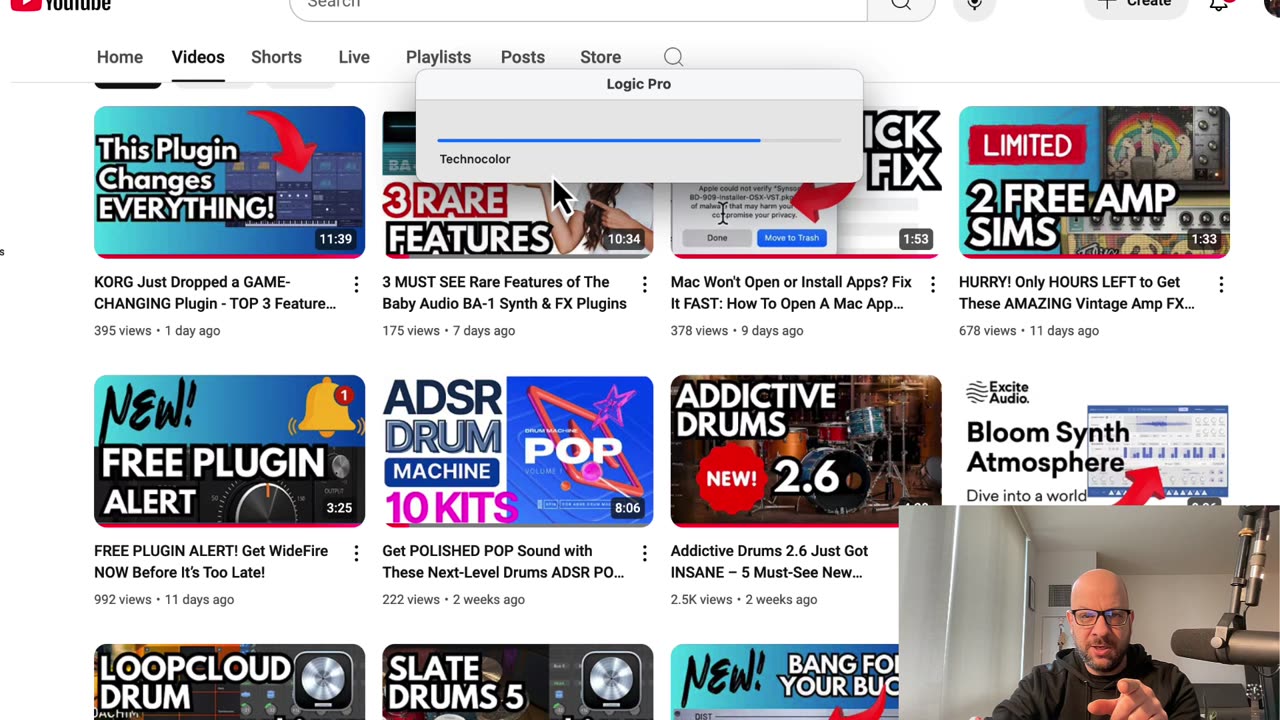The height and width of the screenshot is (720, 1280).
Task: Open options menu for WideFire free plugin video
Action: click(356, 554)
